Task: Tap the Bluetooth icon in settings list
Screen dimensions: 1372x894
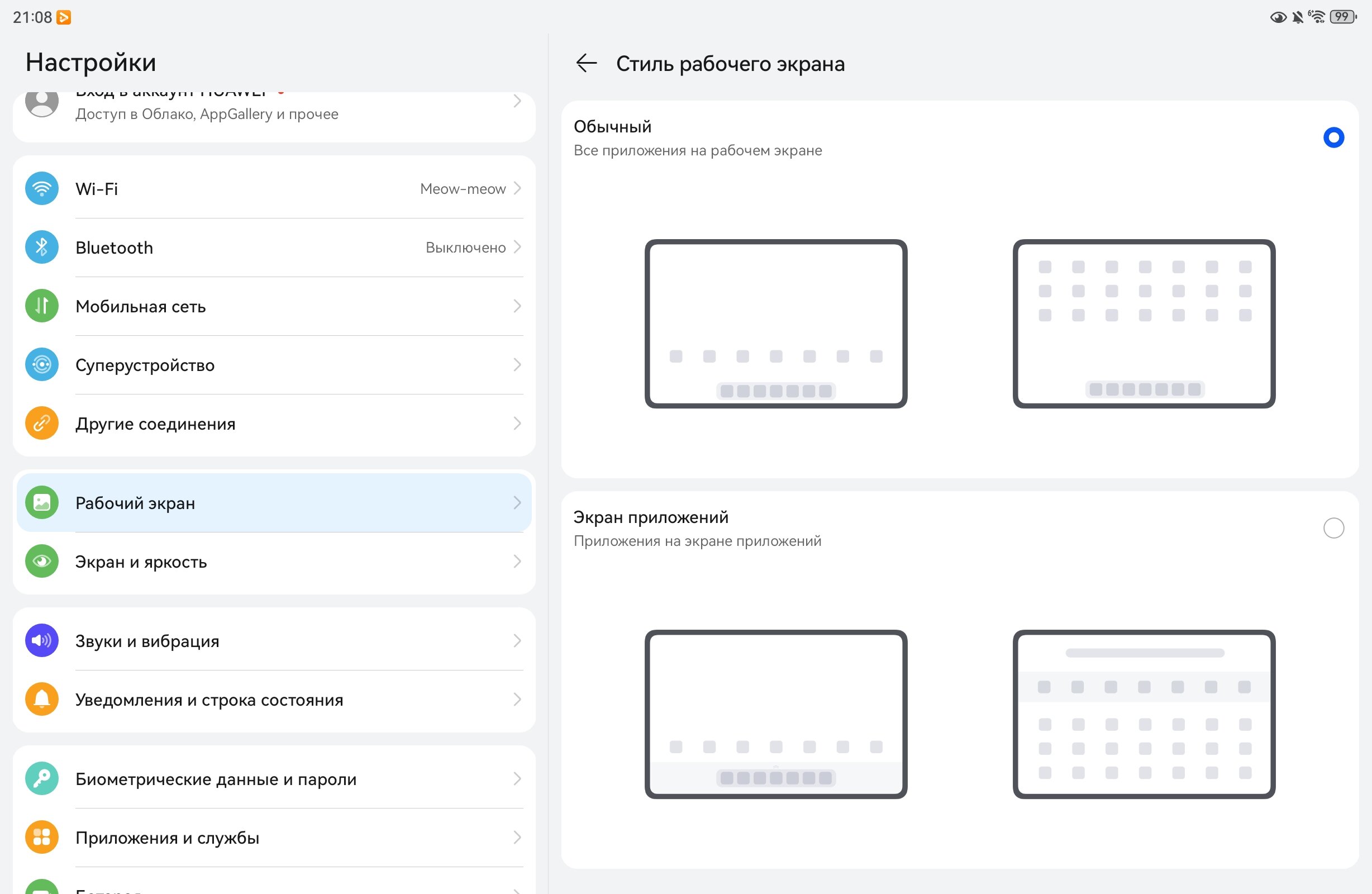Action: point(41,248)
